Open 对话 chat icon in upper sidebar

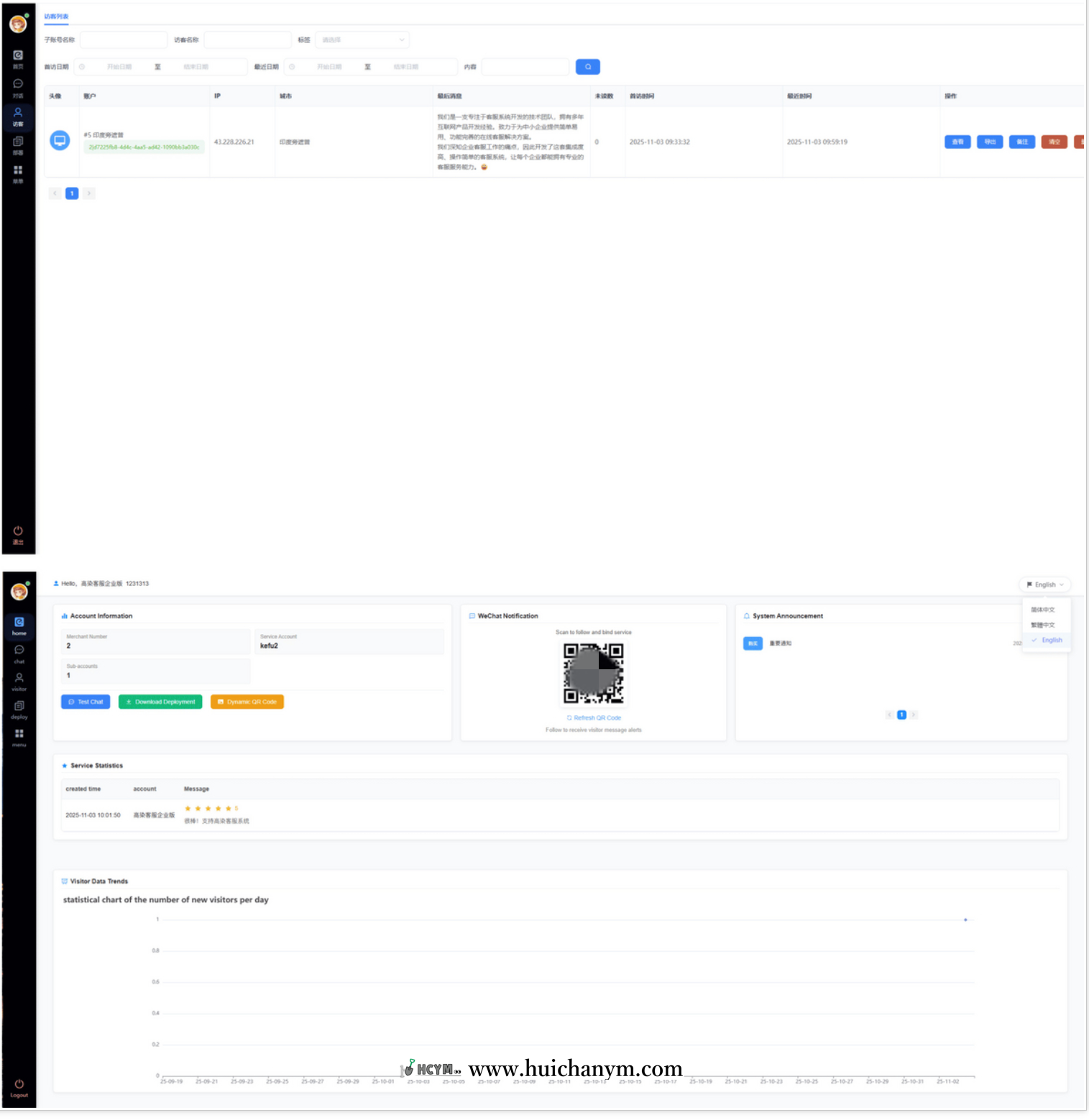click(18, 87)
